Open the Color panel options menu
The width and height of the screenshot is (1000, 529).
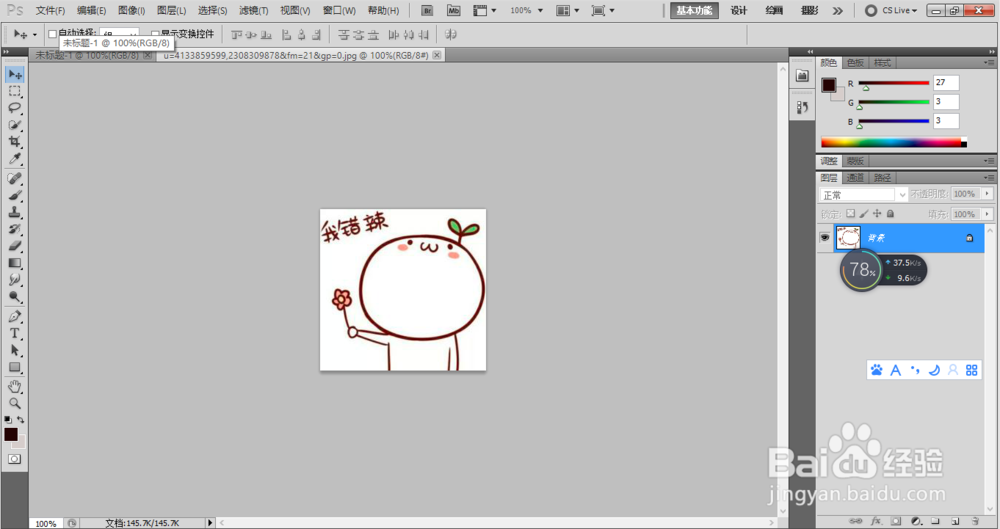click(x=989, y=63)
